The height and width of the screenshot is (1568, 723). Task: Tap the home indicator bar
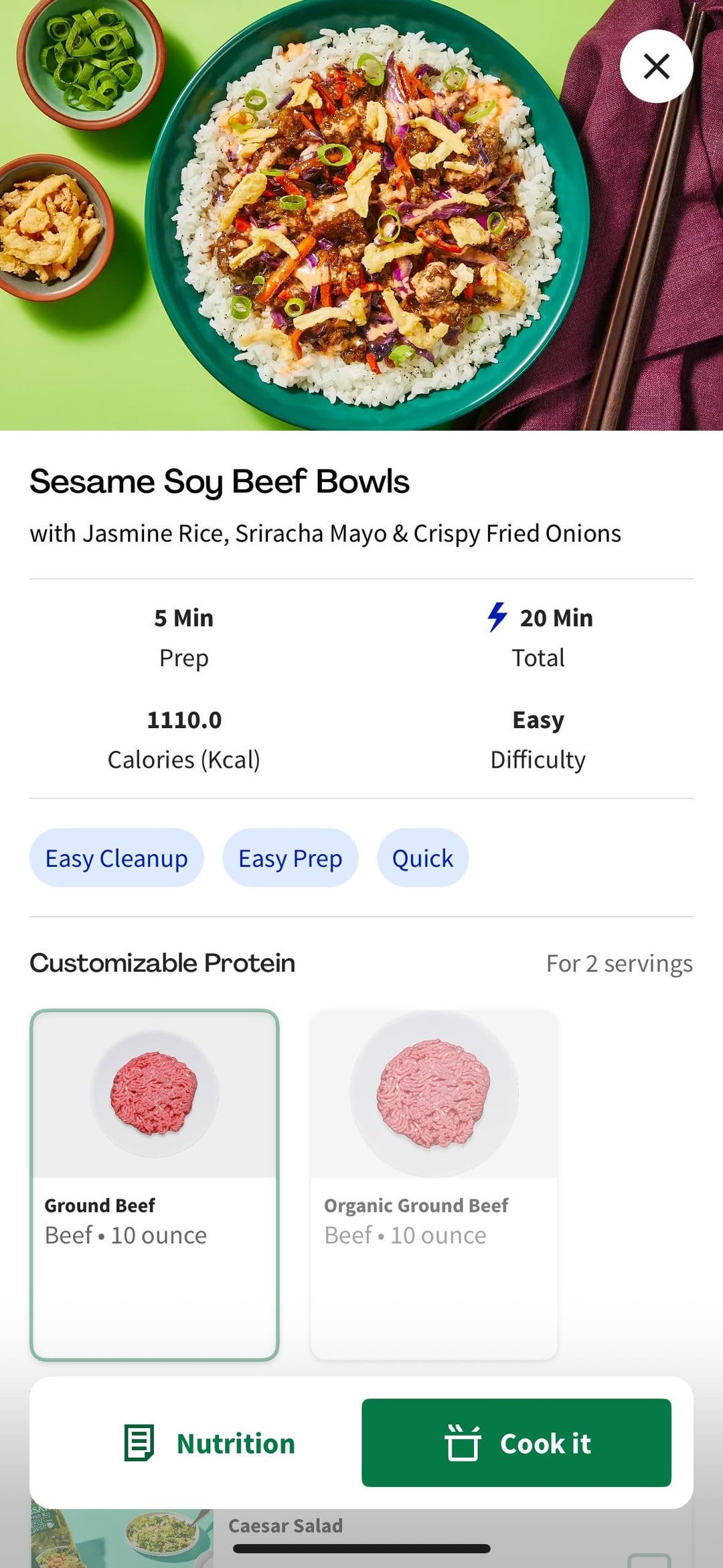coord(361,1549)
